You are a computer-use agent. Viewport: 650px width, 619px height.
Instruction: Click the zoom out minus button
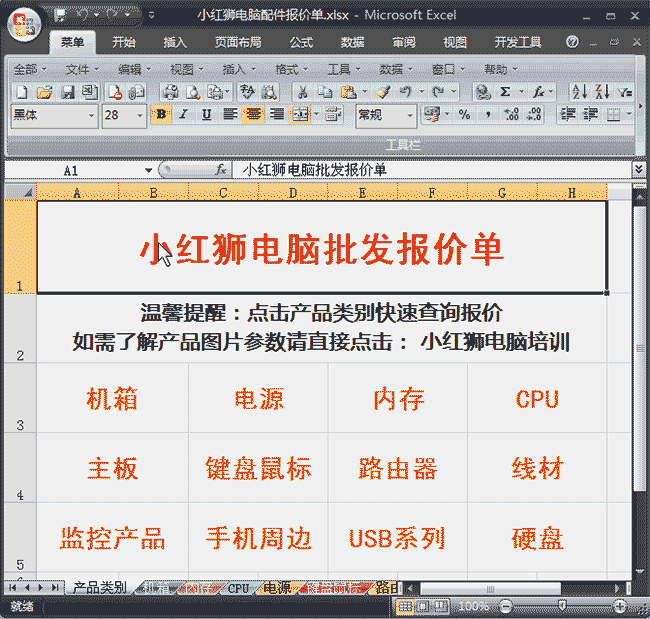(505, 606)
